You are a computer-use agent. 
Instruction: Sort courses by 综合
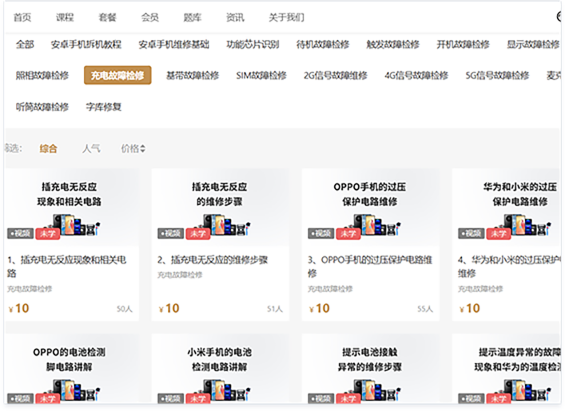click(x=48, y=148)
